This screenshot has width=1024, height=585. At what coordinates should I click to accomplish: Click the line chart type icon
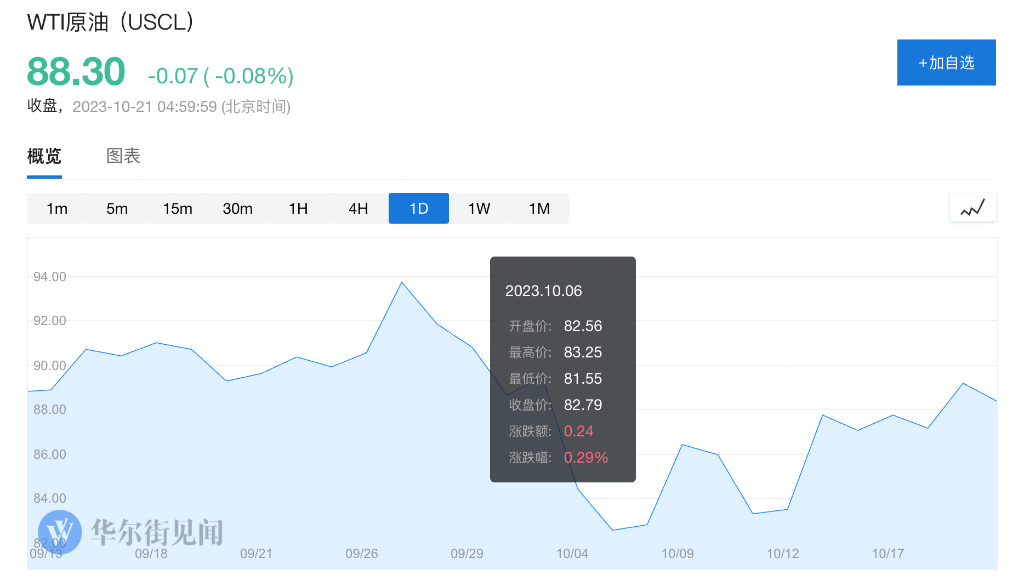click(x=972, y=208)
